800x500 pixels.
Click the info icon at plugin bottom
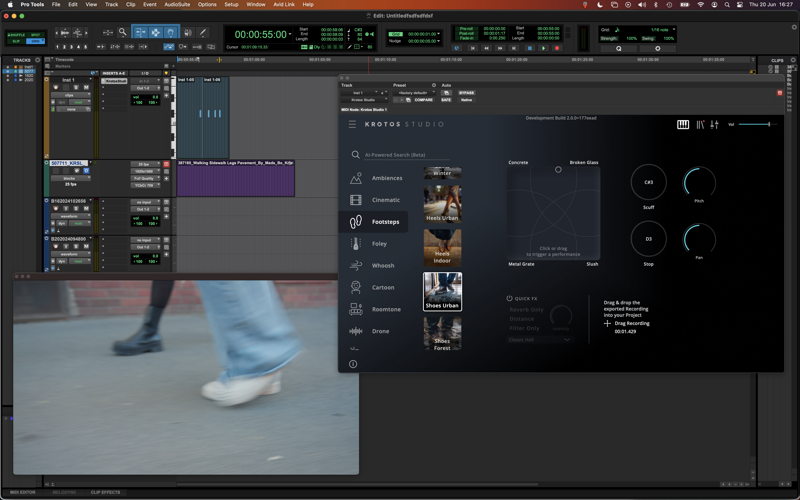point(353,364)
